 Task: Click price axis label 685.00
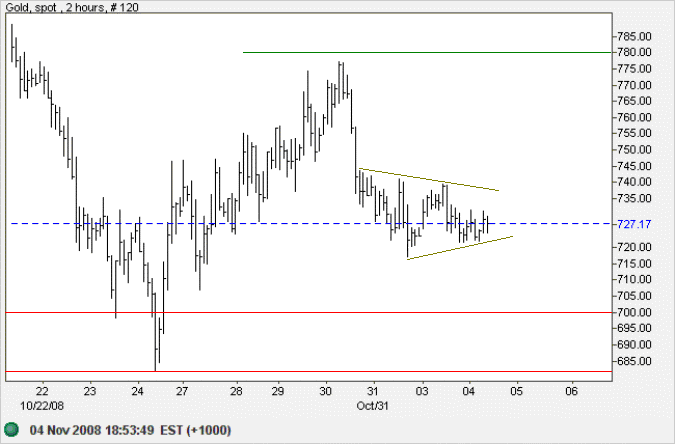click(634, 361)
